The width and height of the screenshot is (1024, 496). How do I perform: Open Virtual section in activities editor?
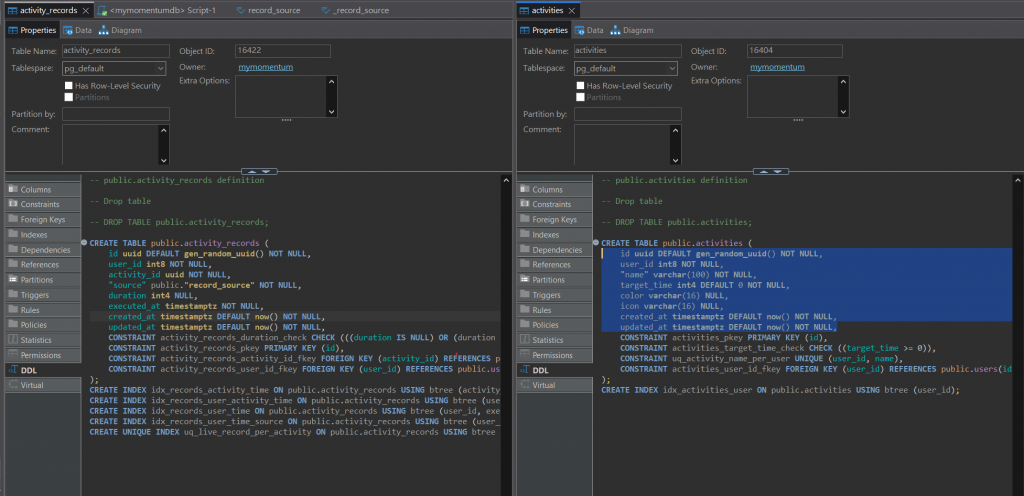(x=554, y=385)
